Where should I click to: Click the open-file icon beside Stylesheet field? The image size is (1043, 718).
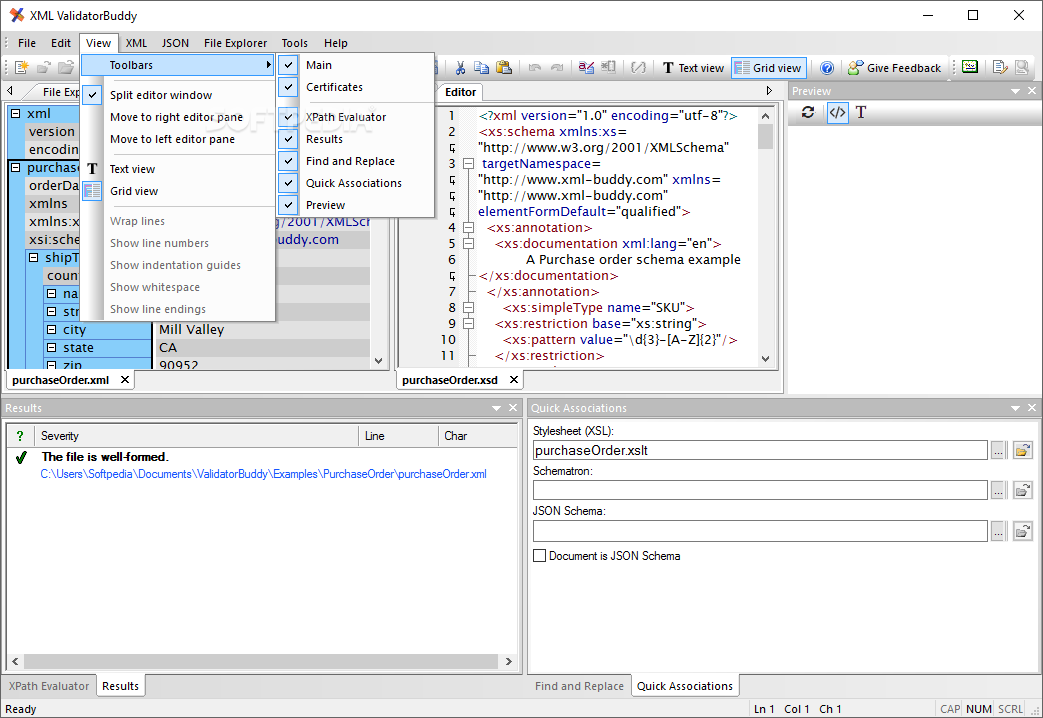point(1022,450)
